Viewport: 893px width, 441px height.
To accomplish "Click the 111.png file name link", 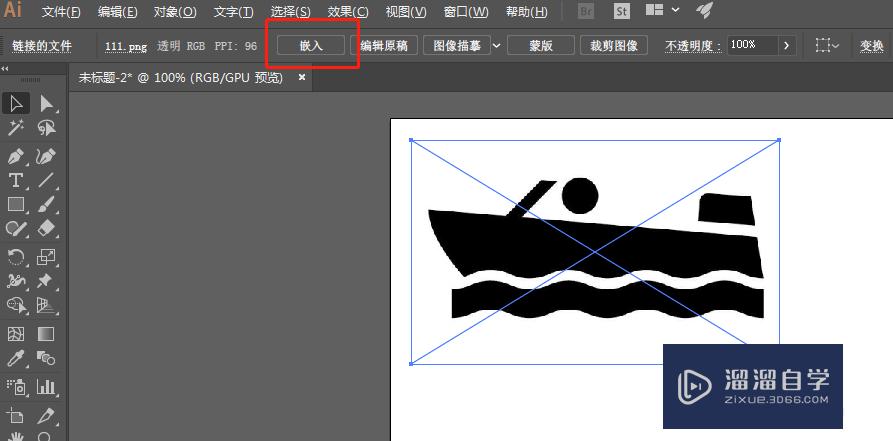I will click(x=126, y=47).
